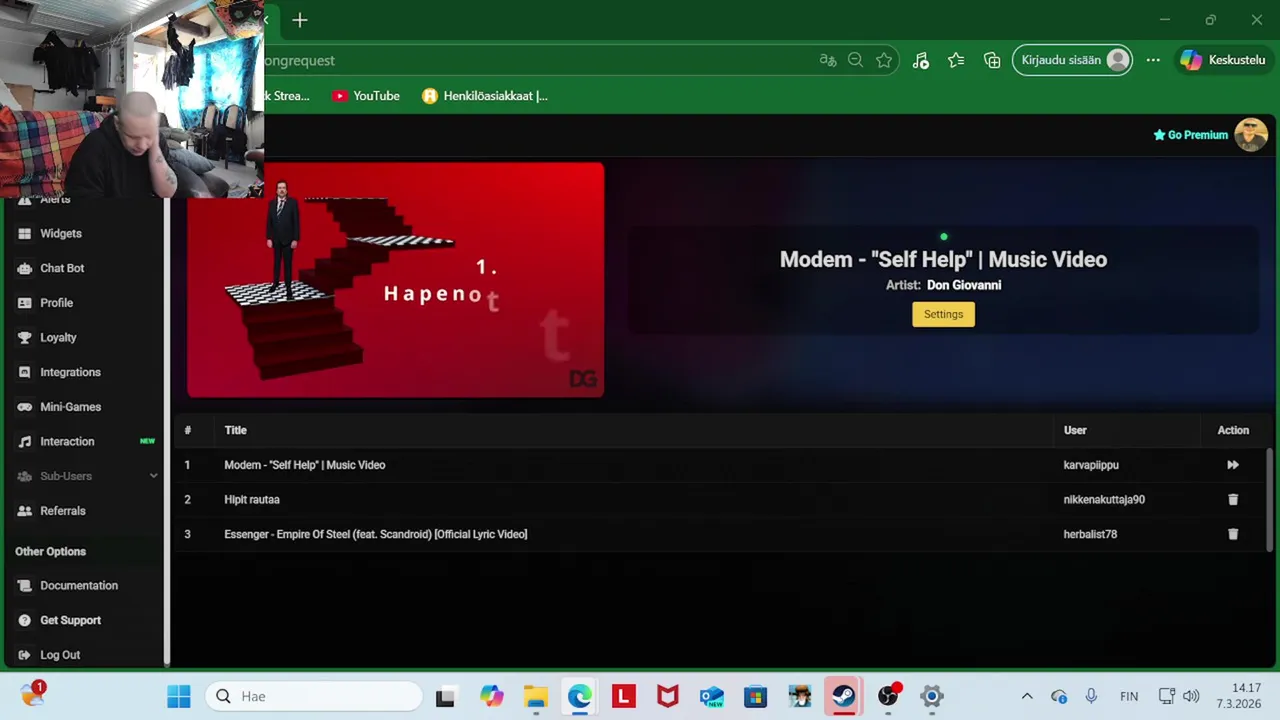The height and width of the screenshot is (720, 1280).
Task: Click the FIN keyboard language indicator
Action: pyautogui.click(x=1129, y=696)
